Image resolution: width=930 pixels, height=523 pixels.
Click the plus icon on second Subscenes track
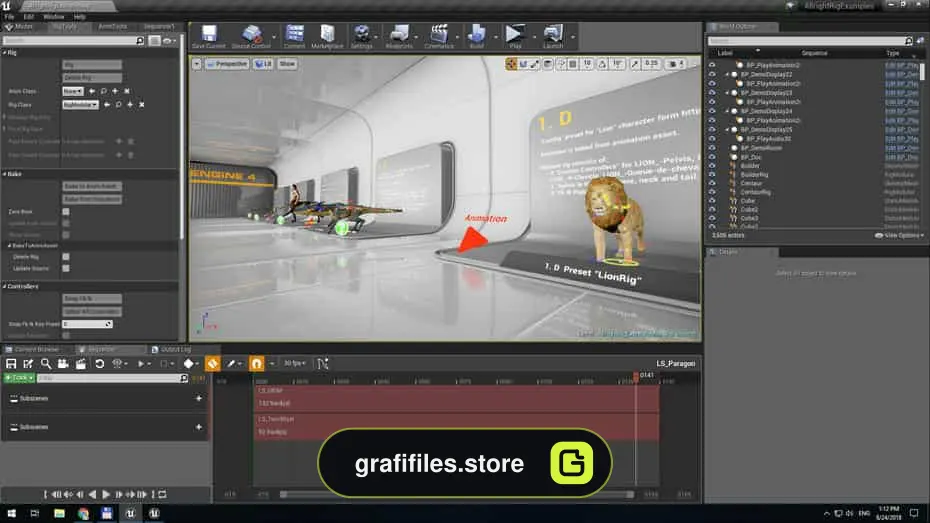pos(199,427)
